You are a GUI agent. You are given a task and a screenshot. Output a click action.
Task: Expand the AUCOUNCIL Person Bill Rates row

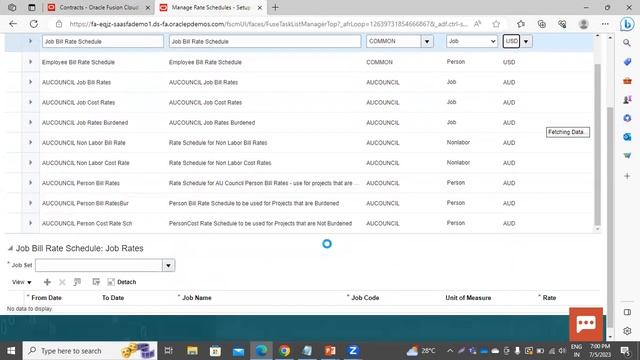pos(30,182)
